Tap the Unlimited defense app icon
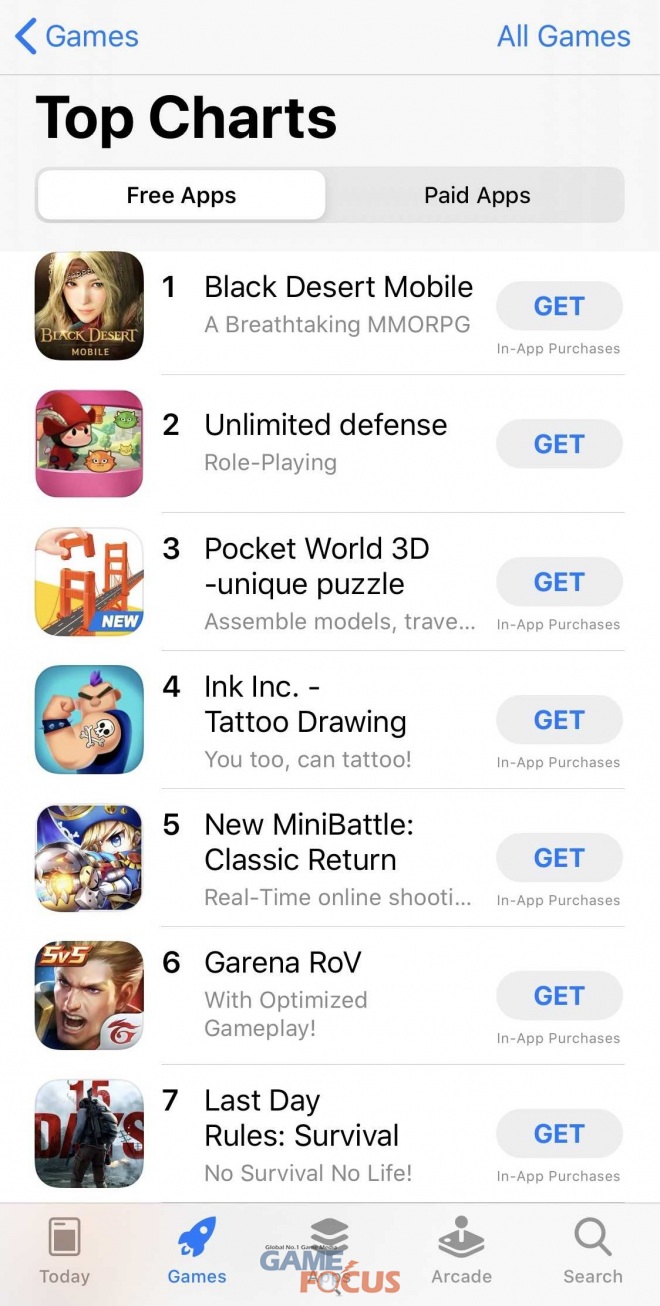This screenshot has height=1306, width=660. tap(89, 443)
